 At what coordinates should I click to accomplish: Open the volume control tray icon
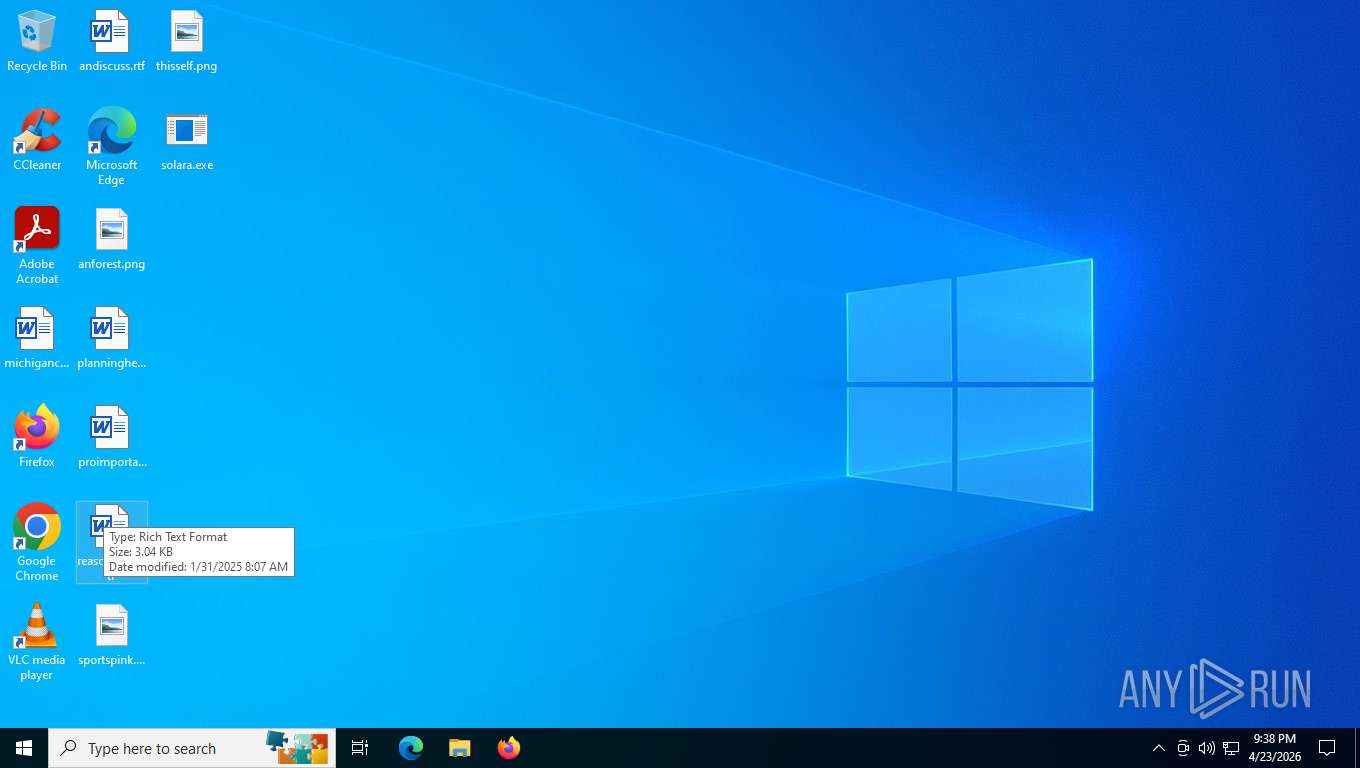click(x=1207, y=748)
